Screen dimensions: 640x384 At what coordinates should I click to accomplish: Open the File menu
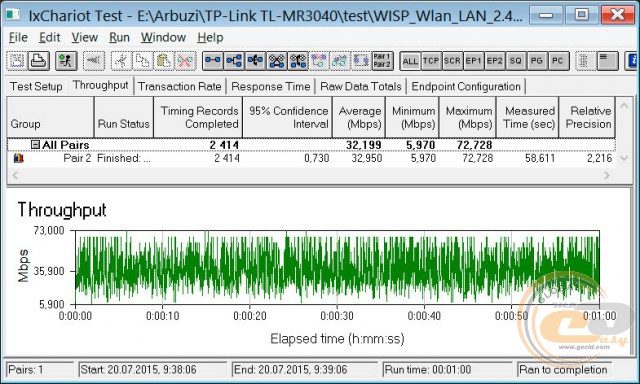[x=18, y=38]
